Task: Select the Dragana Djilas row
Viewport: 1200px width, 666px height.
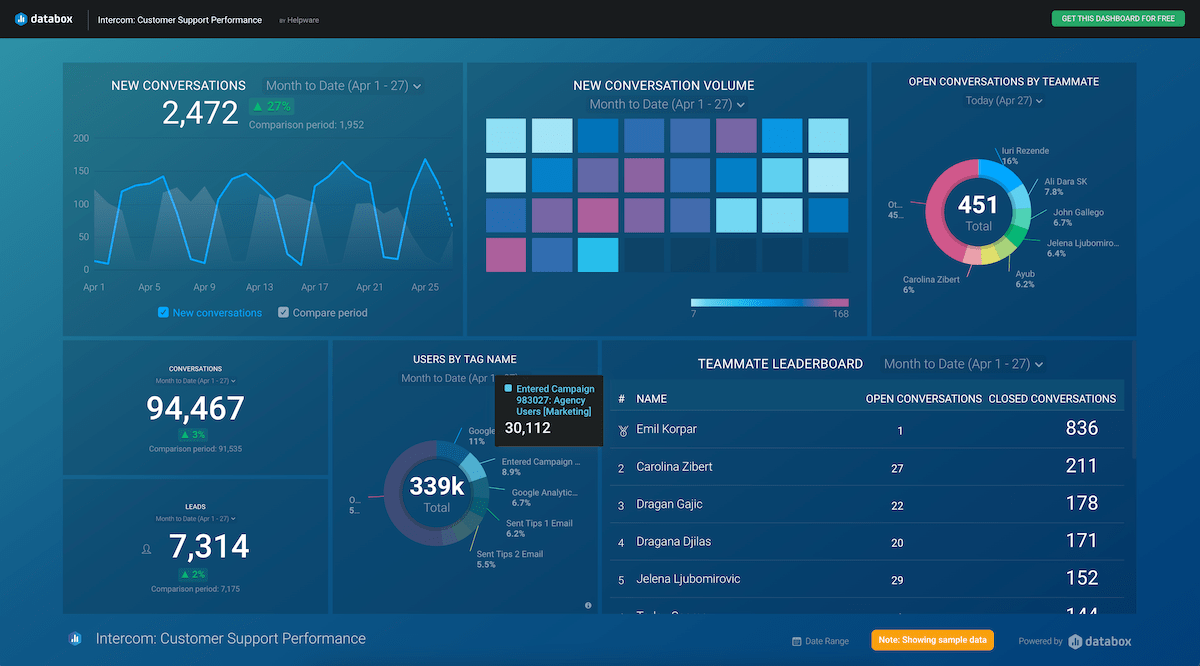Action: pyautogui.click(x=867, y=542)
